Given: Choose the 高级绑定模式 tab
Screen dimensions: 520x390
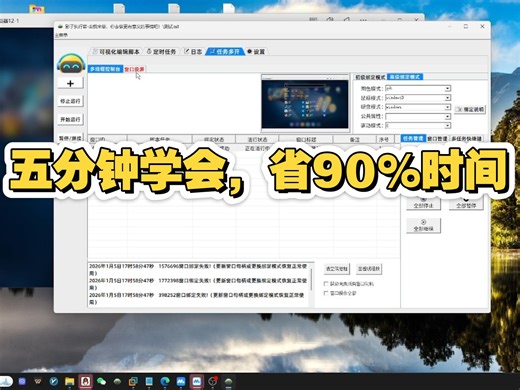Looking at the screenshot, I should [x=405, y=77].
